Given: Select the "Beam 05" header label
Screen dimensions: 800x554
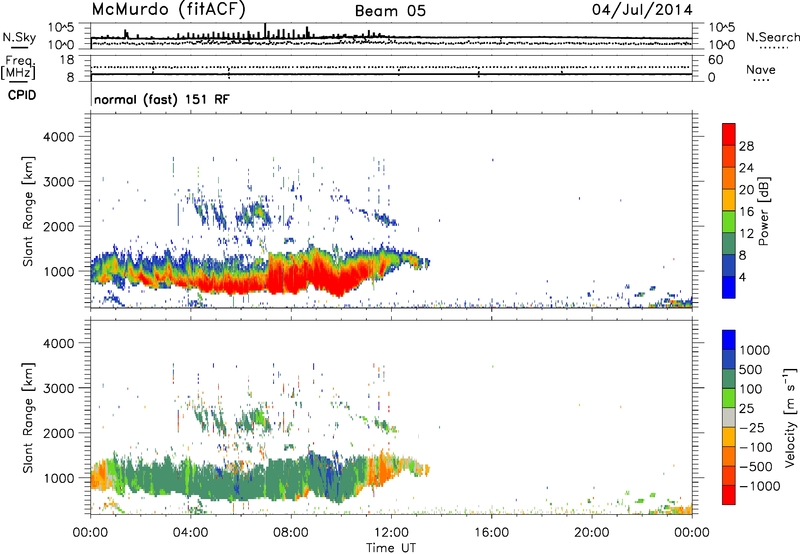Looking at the screenshot, I should click(390, 11).
